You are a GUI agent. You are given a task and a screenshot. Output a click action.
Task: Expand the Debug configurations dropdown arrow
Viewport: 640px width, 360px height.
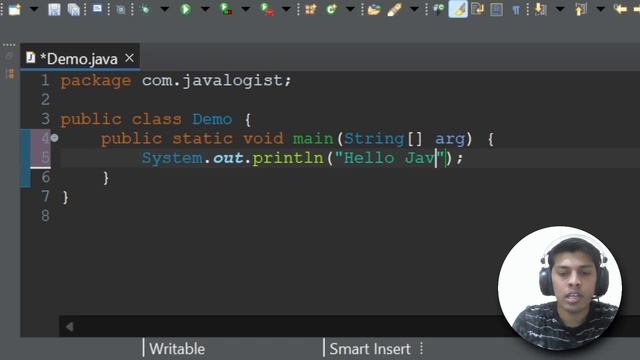pos(165,9)
